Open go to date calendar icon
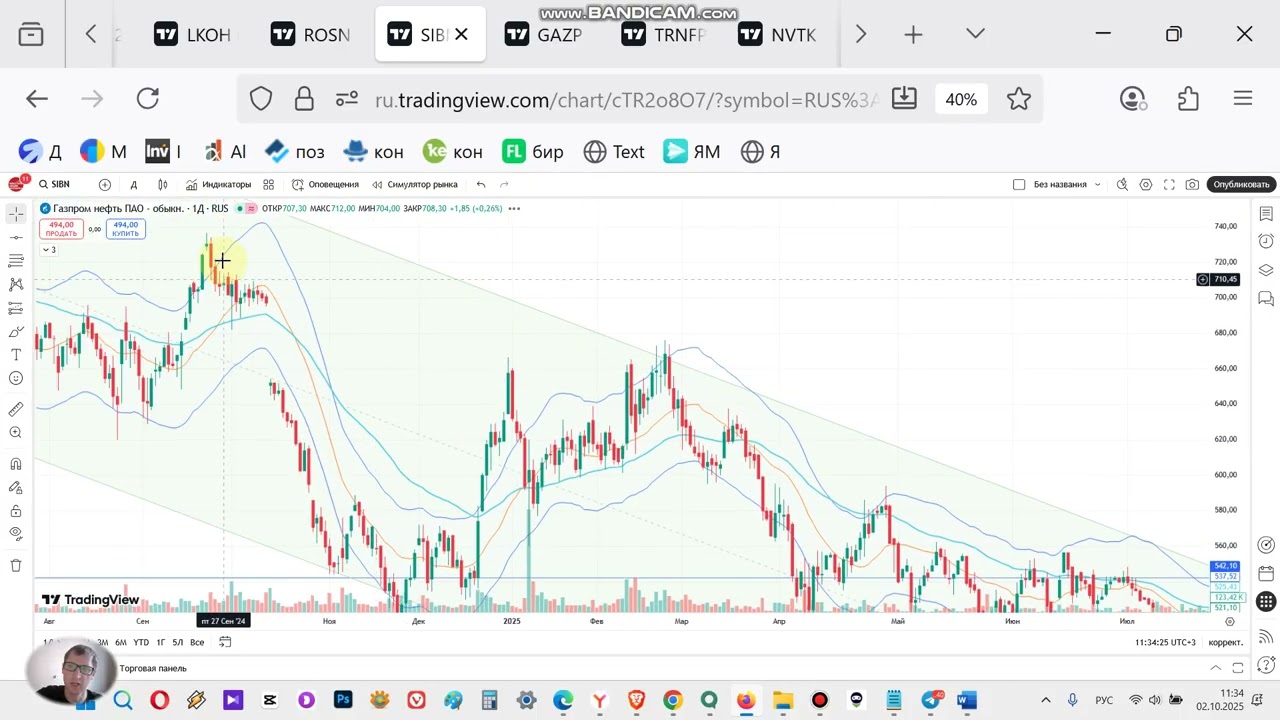Image resolution: width=1280 pixels, height=720 pixels. [225, 642]
